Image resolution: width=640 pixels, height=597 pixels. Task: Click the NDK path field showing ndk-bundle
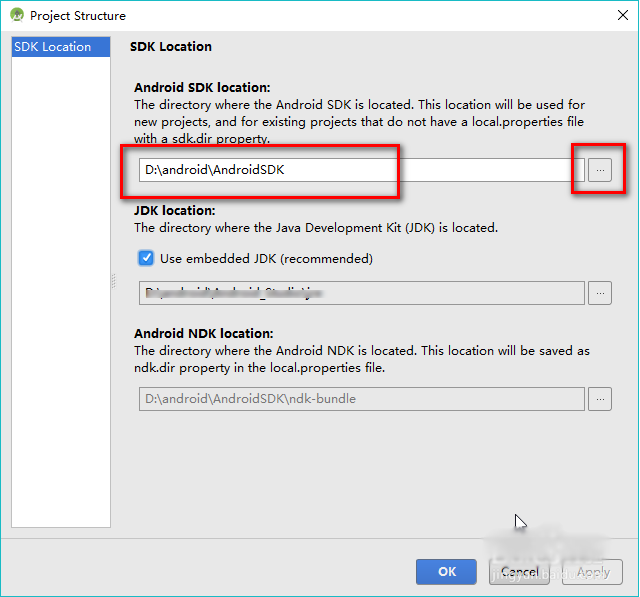tap(360, 399)
